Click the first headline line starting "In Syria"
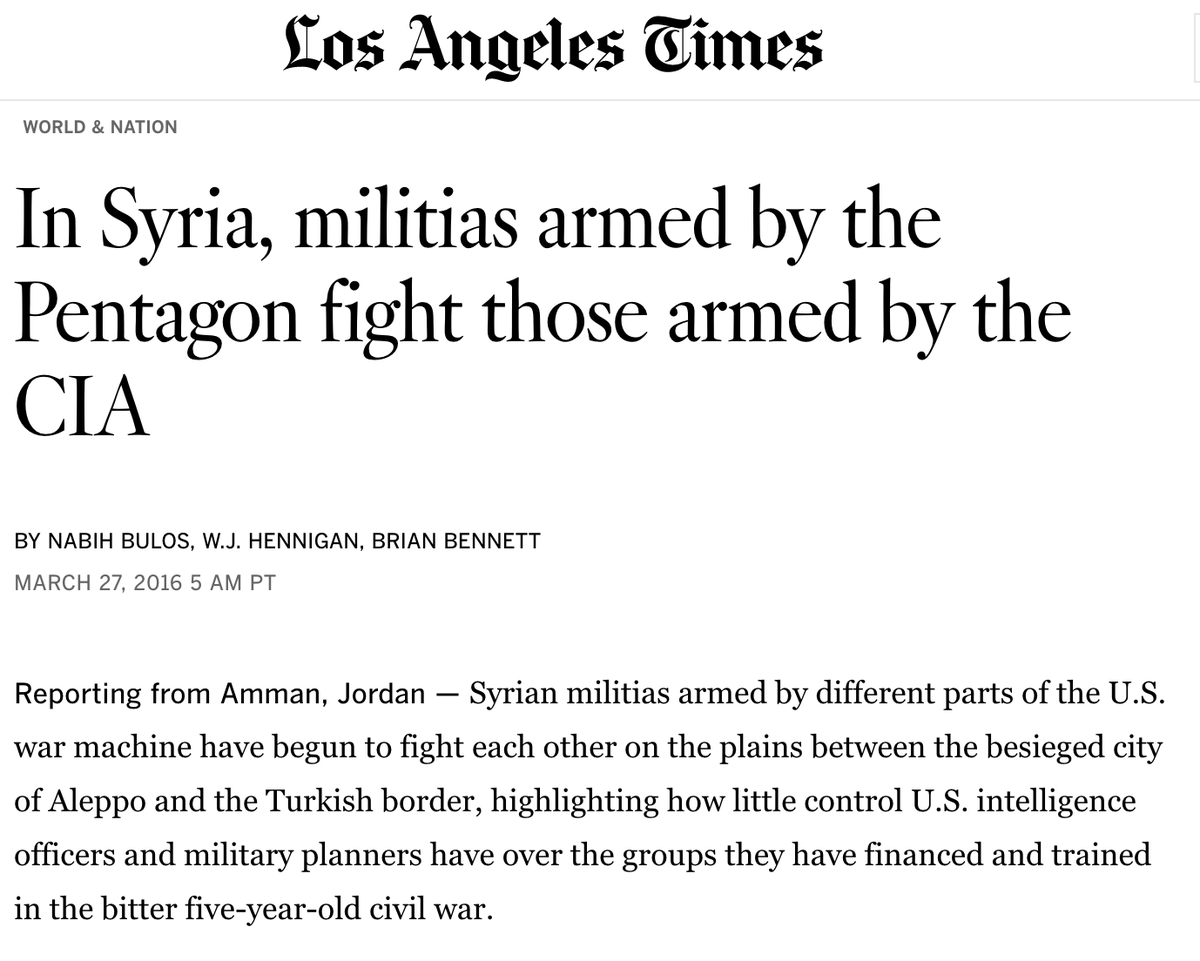 (478, 226)
